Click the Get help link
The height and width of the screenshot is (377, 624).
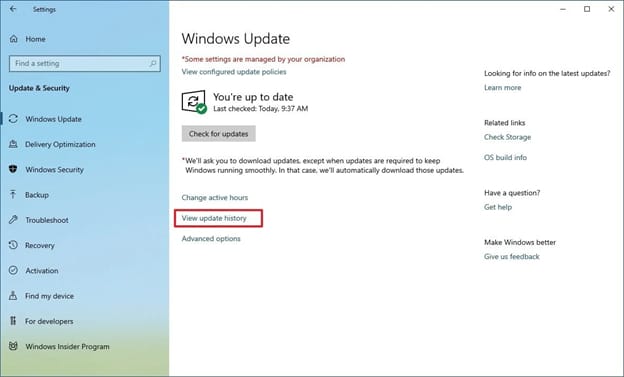[x=498, y=207]
